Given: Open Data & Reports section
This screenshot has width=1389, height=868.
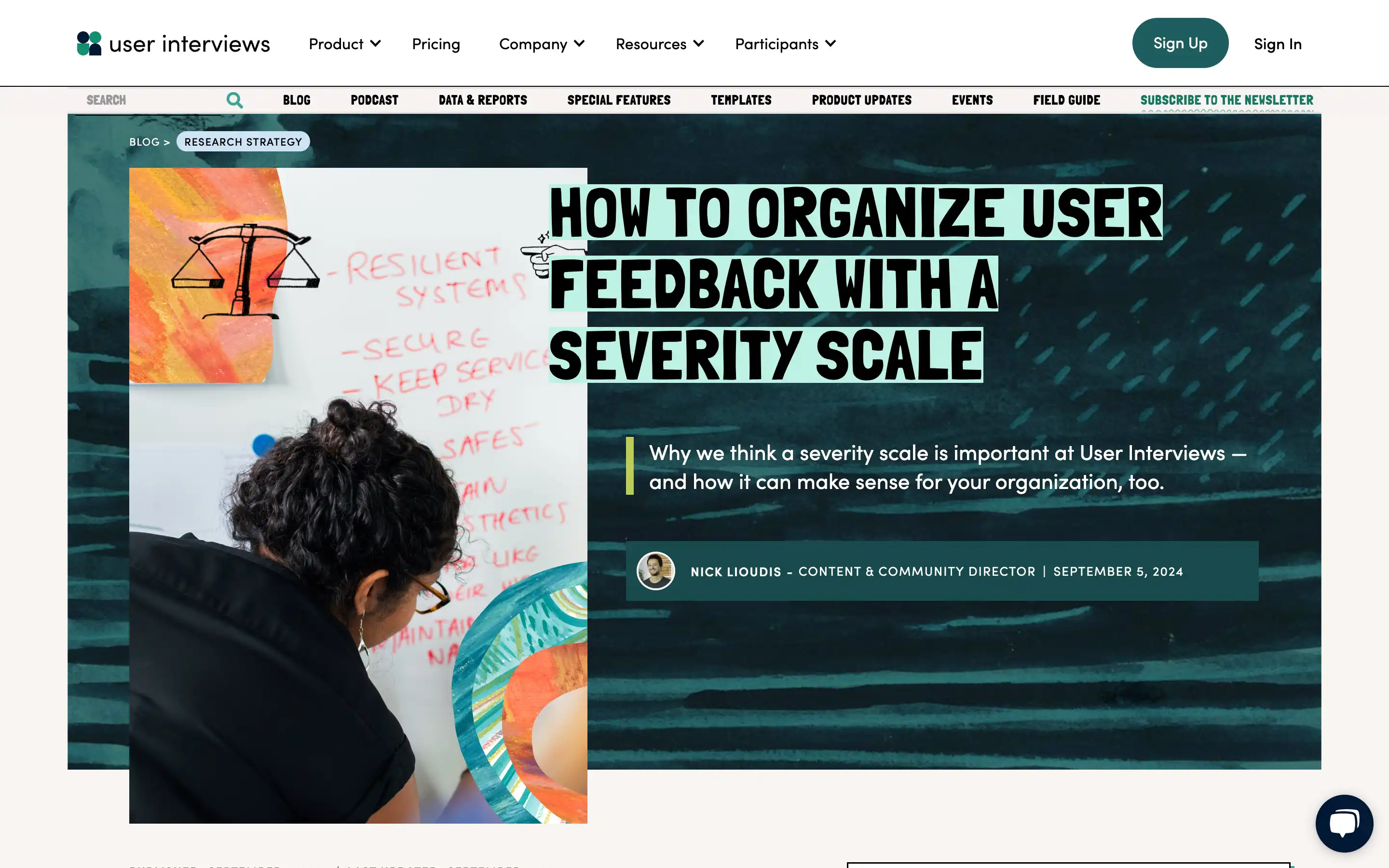Looking at the screenshot, I should [483, 100].
